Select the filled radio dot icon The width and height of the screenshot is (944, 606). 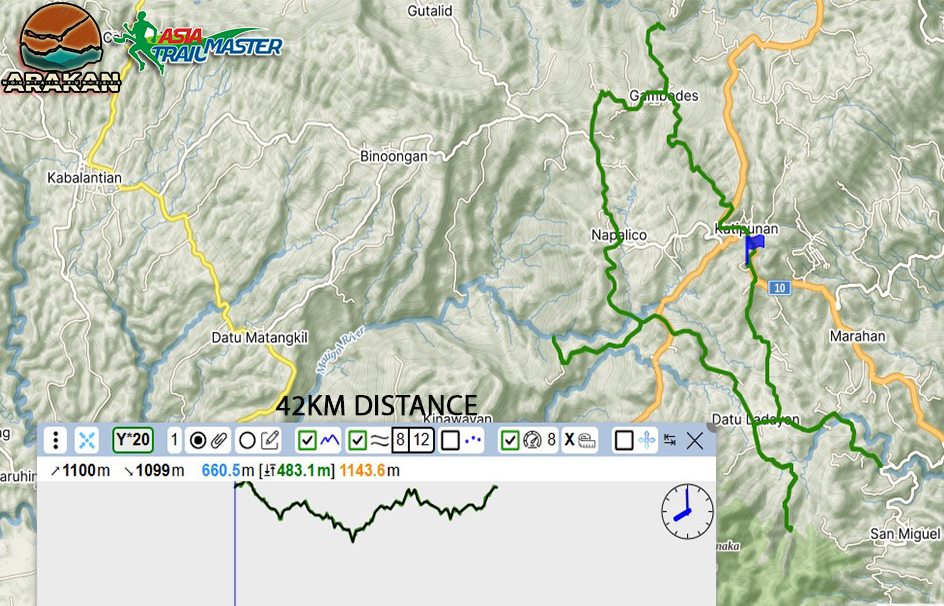coord(198,440)
